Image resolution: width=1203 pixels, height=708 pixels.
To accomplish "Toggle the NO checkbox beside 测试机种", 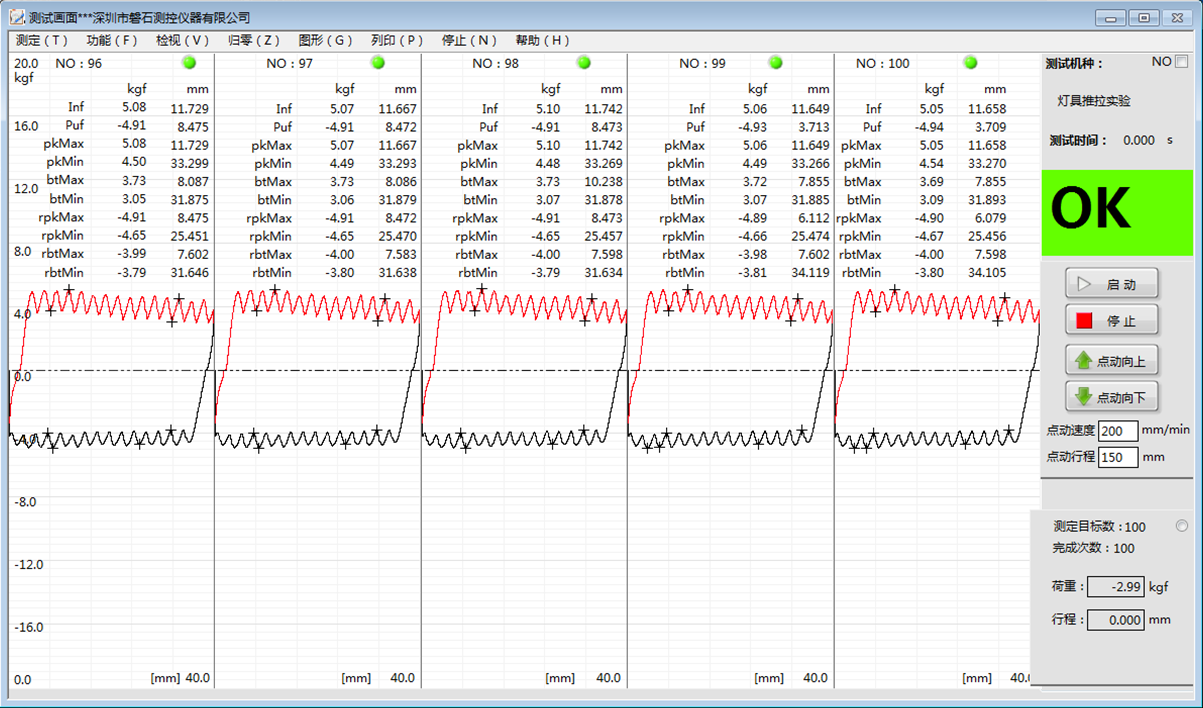I will coord(1182,62).
